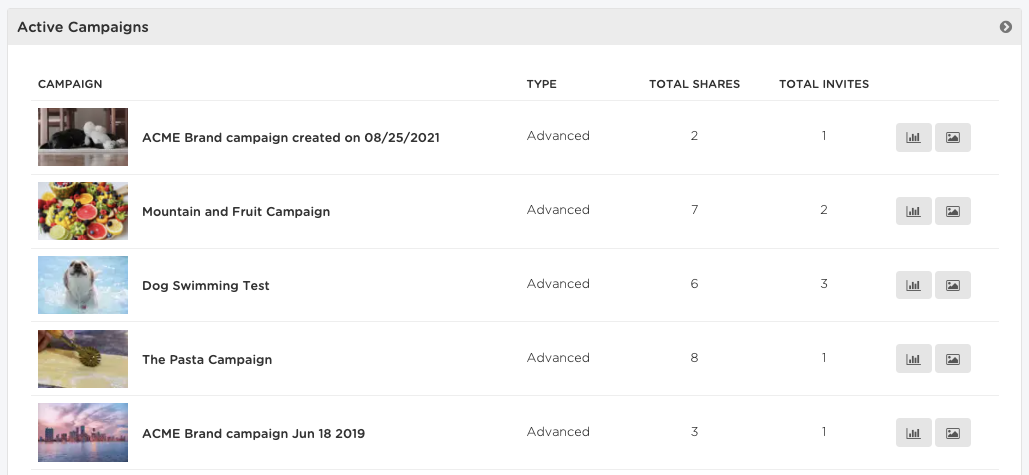Screen dimensions: 1029x475
Task: Click total invites value 1 for ACME 08/25/2021
Action: (824, 136)
